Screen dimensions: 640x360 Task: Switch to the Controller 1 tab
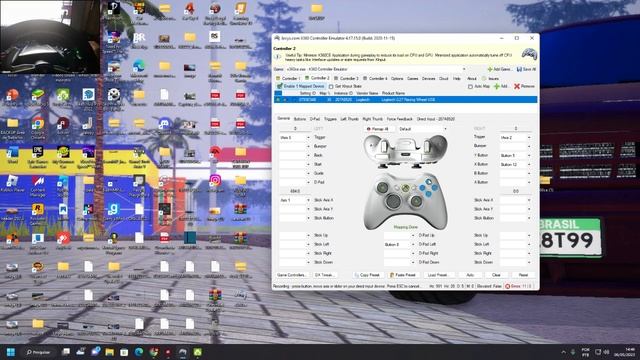tap(289, 78)
